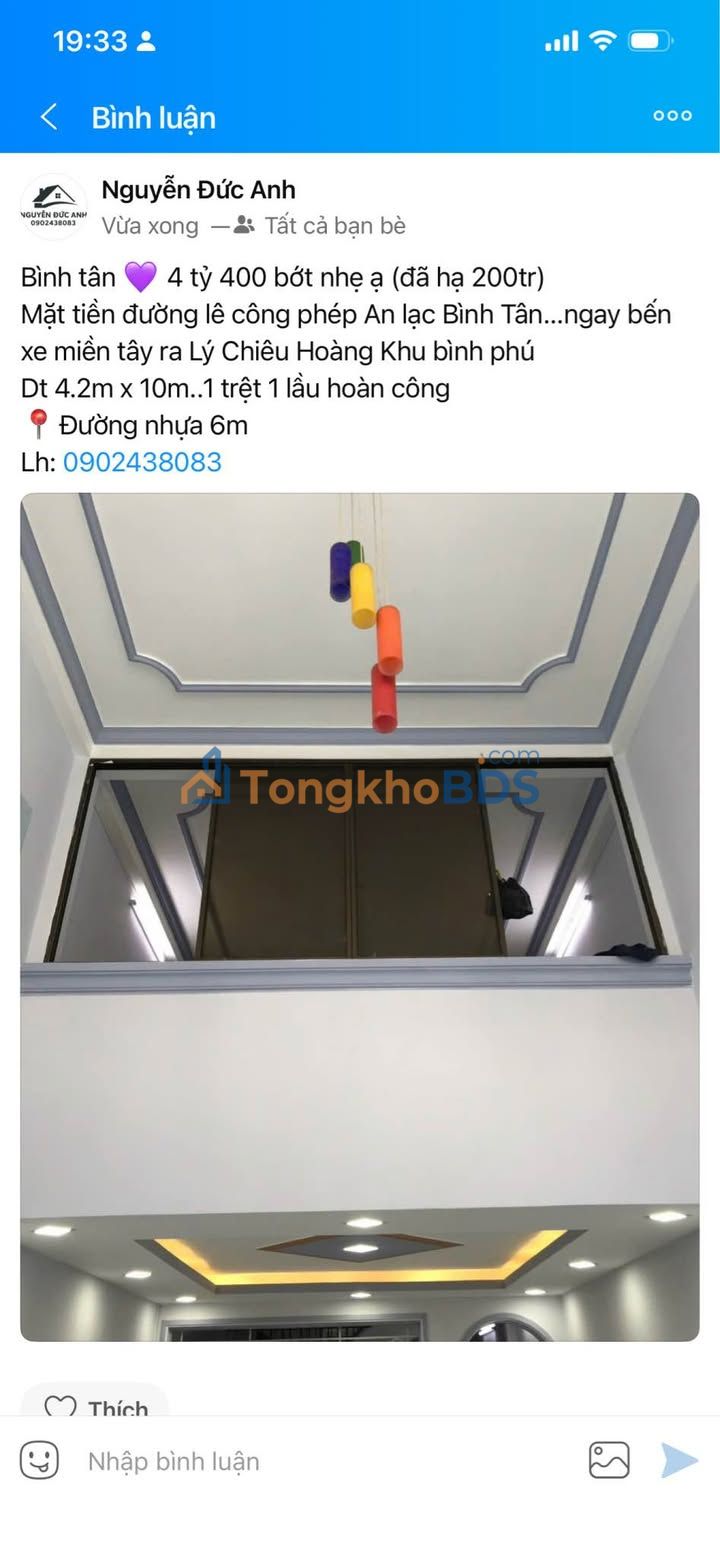The height and width of the screenshot is (1557, 720).
Task: Tap the TongkhoBDS watermark on photo
Action: point(360,783)
